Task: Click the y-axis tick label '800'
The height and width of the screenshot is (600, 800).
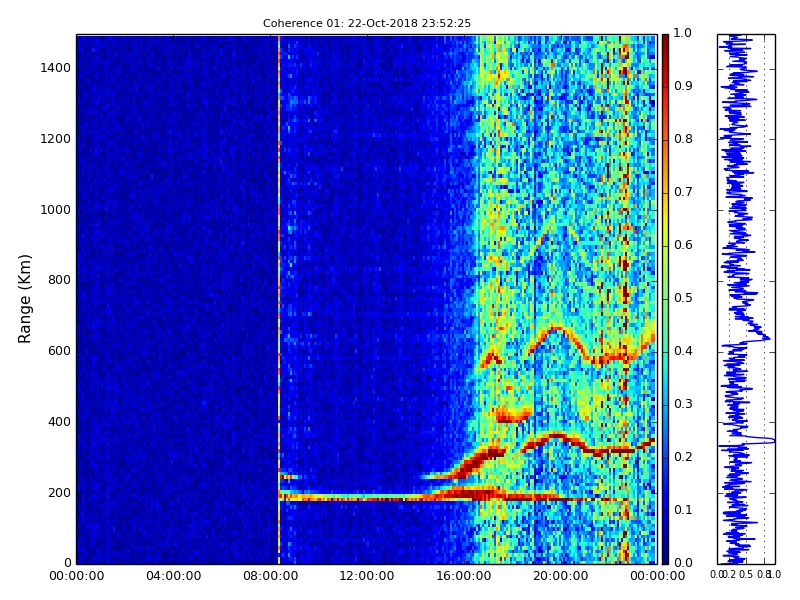Action: point(60,280)
